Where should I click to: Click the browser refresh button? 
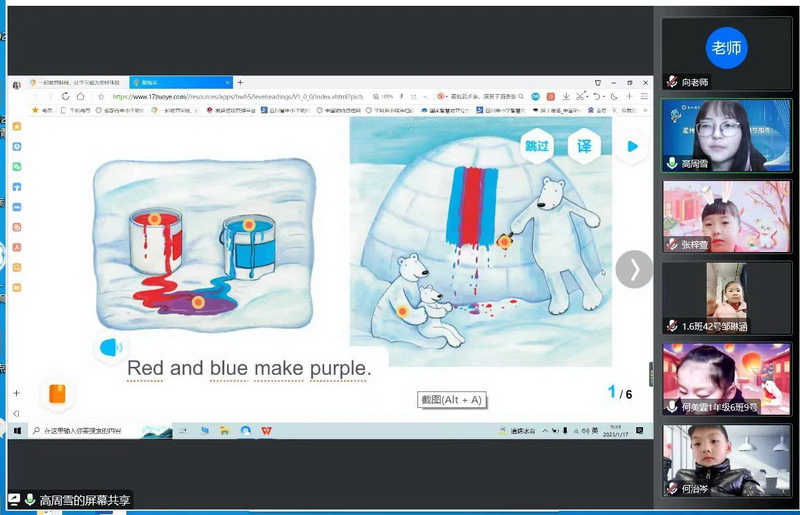66,97
